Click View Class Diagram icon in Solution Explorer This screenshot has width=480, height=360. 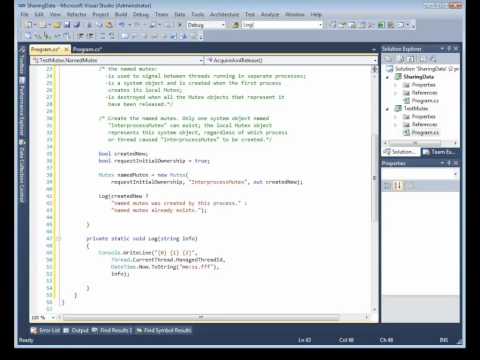pos(433,59)
